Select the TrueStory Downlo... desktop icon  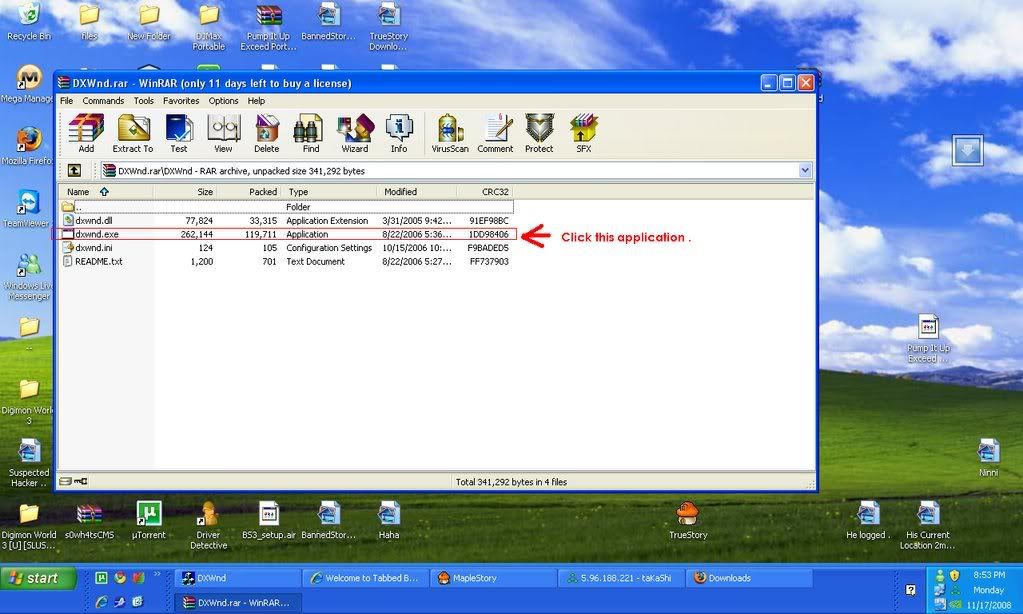tap(388, 26)
